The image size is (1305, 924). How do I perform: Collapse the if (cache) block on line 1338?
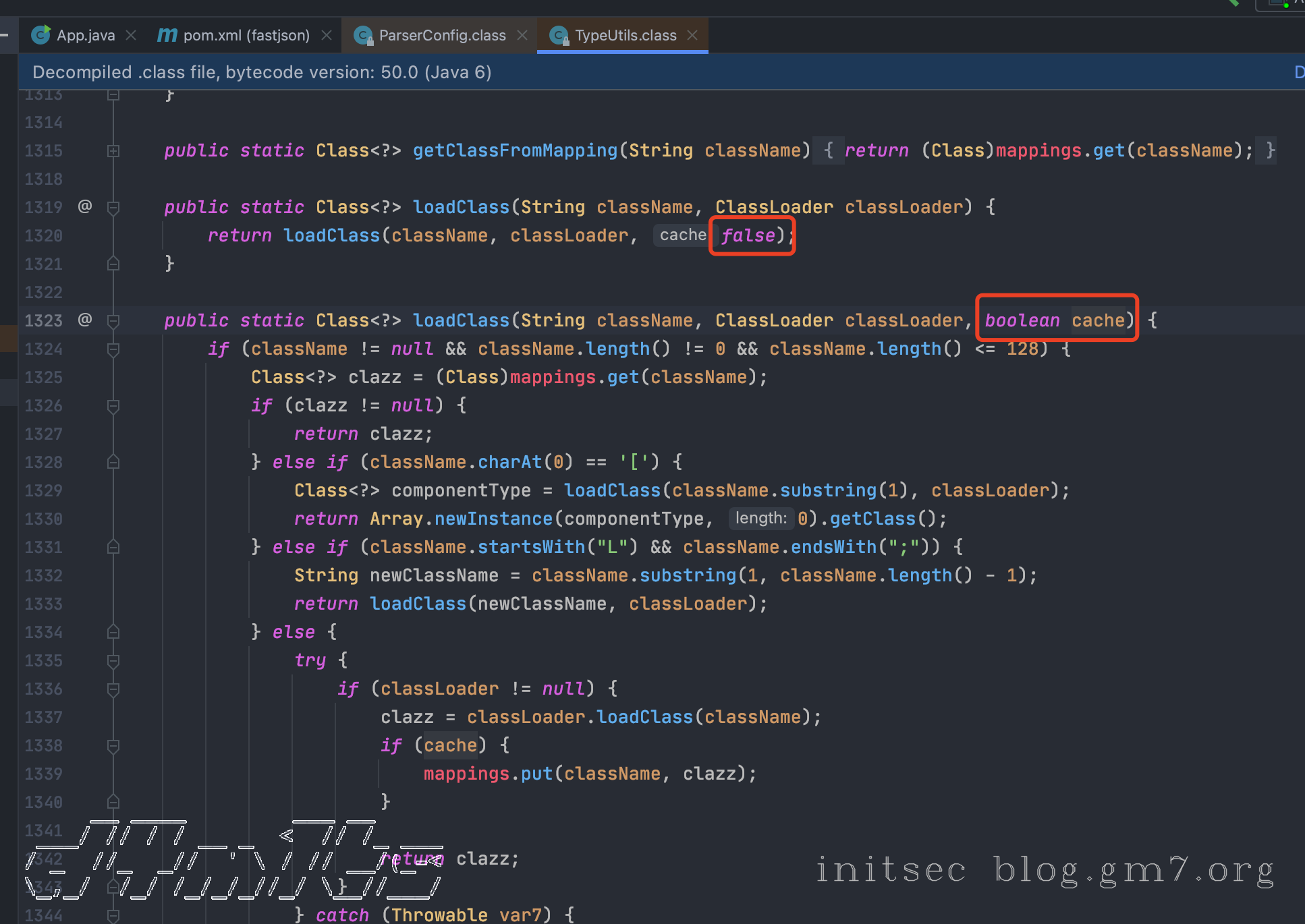coord(113,745)
